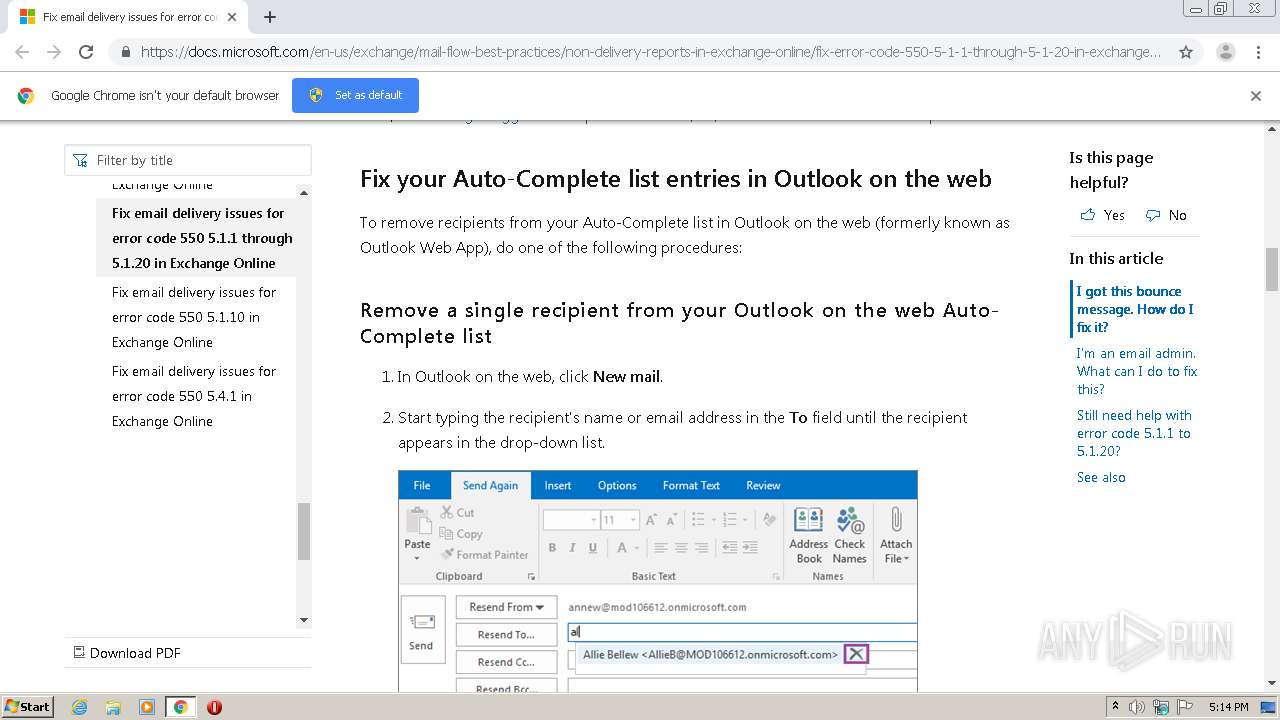Open the 550 5.4.1 error article
The width and height of the screenshot is (1280, 720).
[x=195, y=396]
